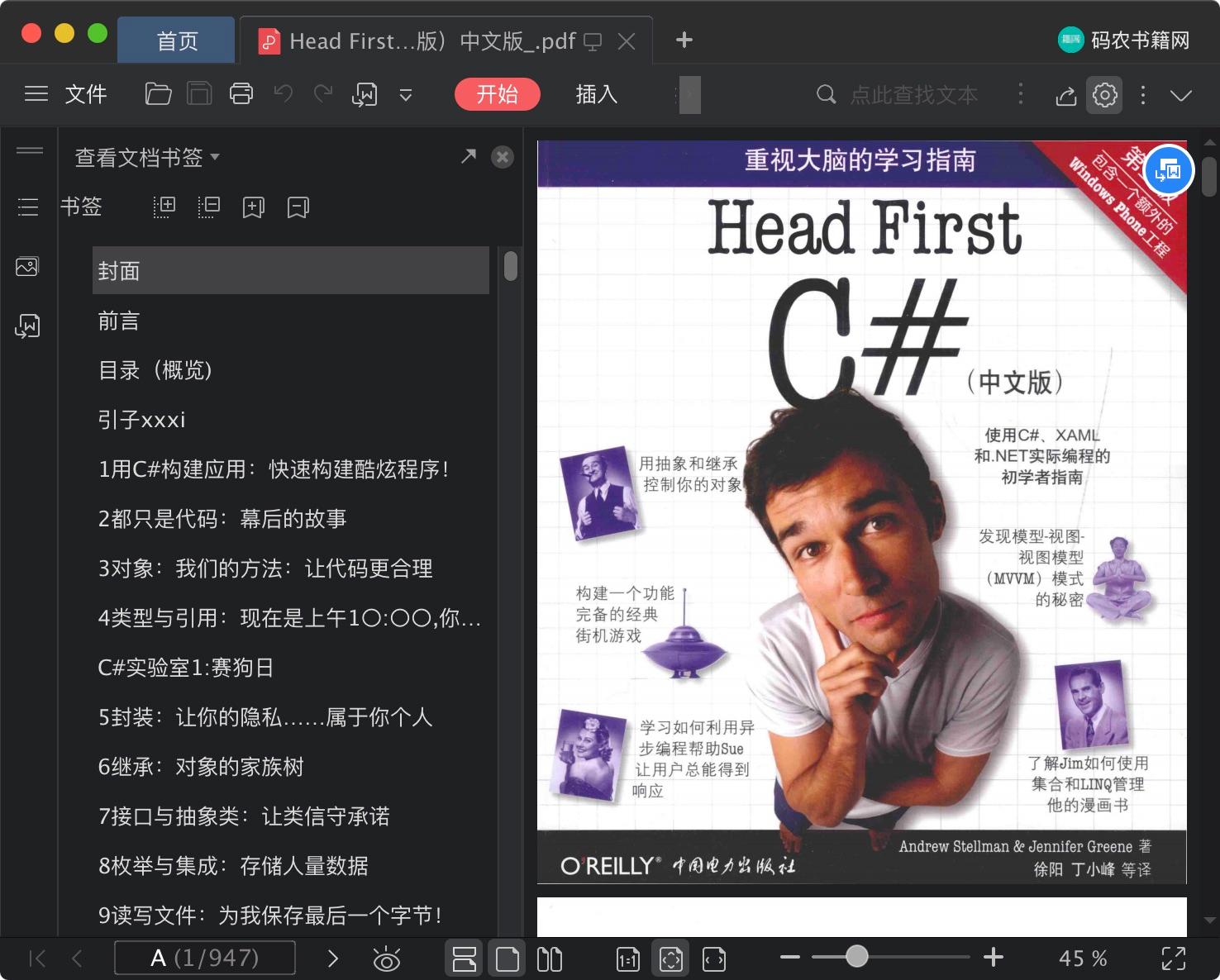
Task: Open the sidebar PDF convert icon
Action: point(27,326)
